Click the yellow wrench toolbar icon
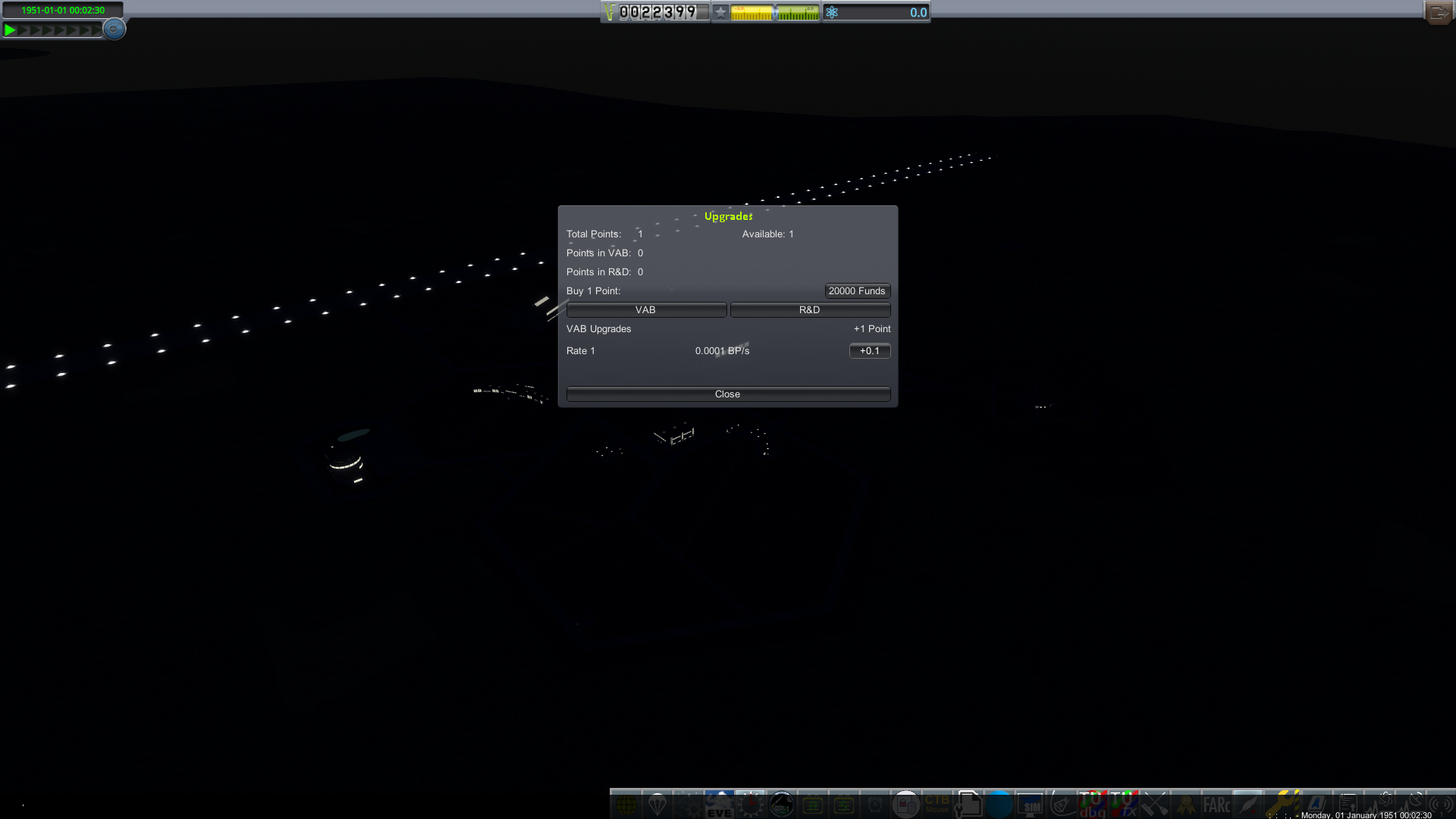The image size is (1456, 819). click(1280, 804)
